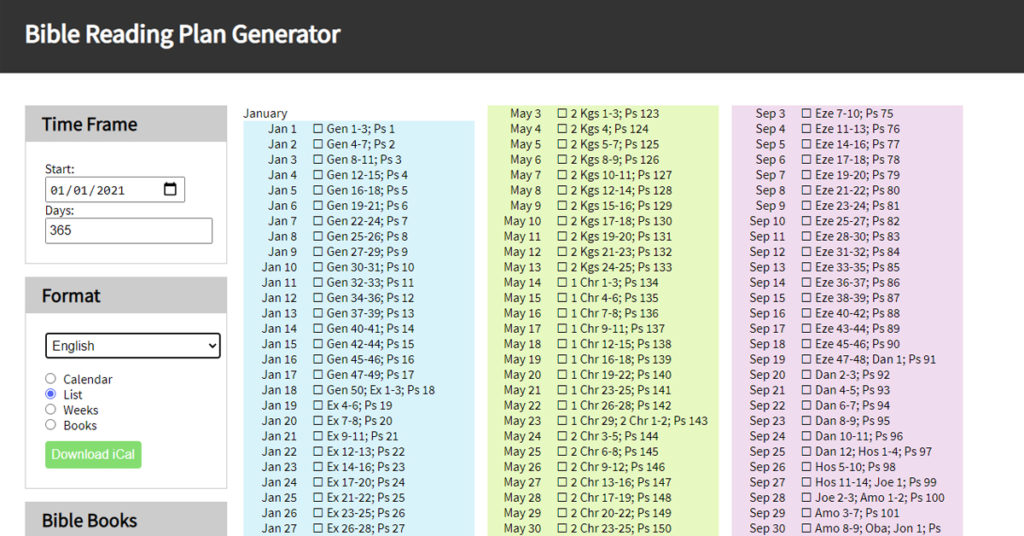Check off Jan 1 Gen 1-3 reading
The height and width of the screenshot is (536, 1024).
tap(318, 129)
